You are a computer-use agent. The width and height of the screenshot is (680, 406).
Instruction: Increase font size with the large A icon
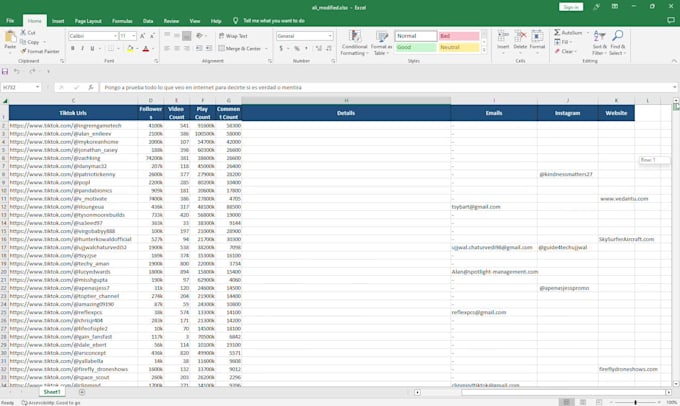click(142, 36)
